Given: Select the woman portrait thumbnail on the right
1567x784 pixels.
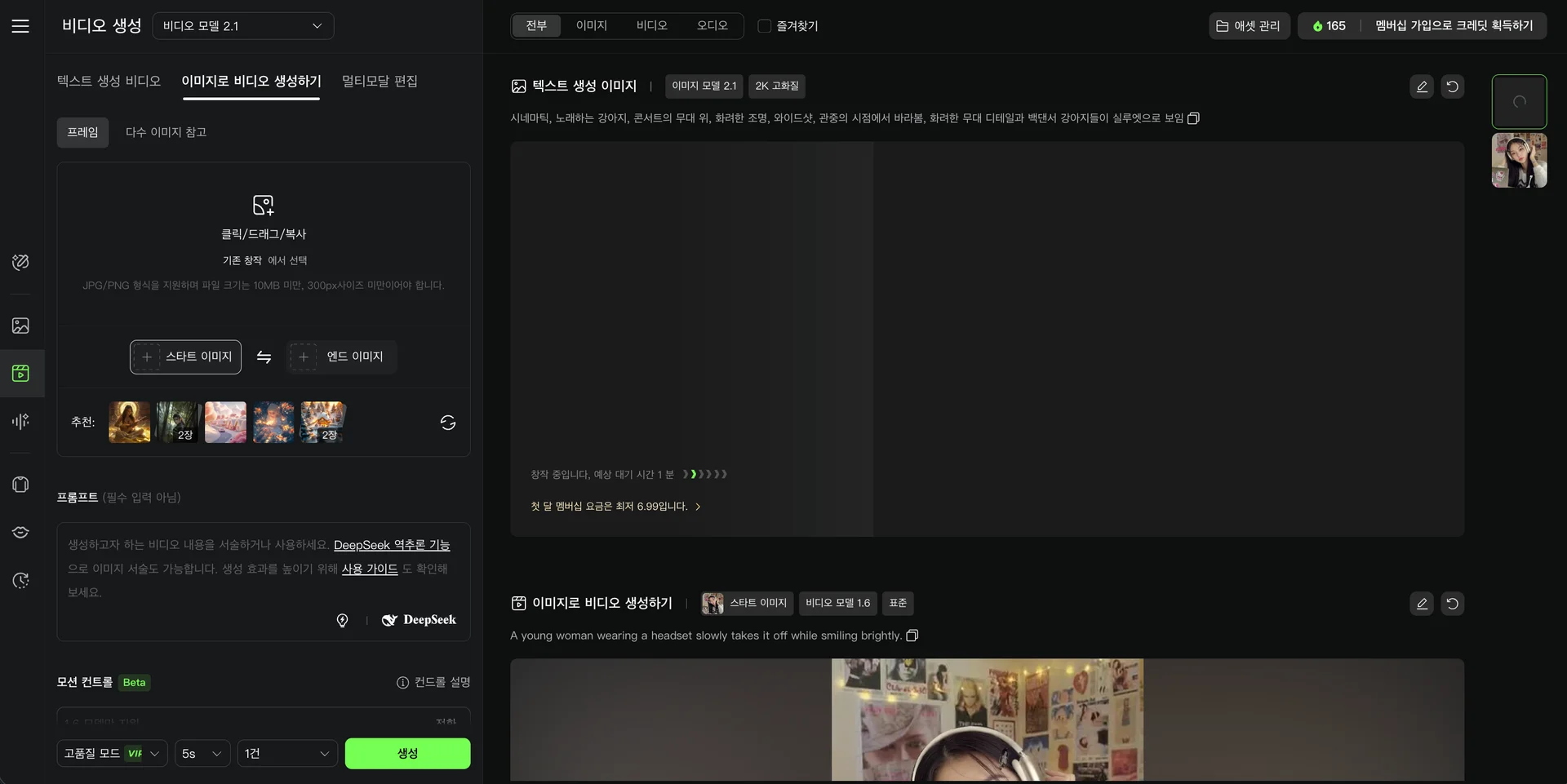Looking at the screenshot, I should (1519, 161).
